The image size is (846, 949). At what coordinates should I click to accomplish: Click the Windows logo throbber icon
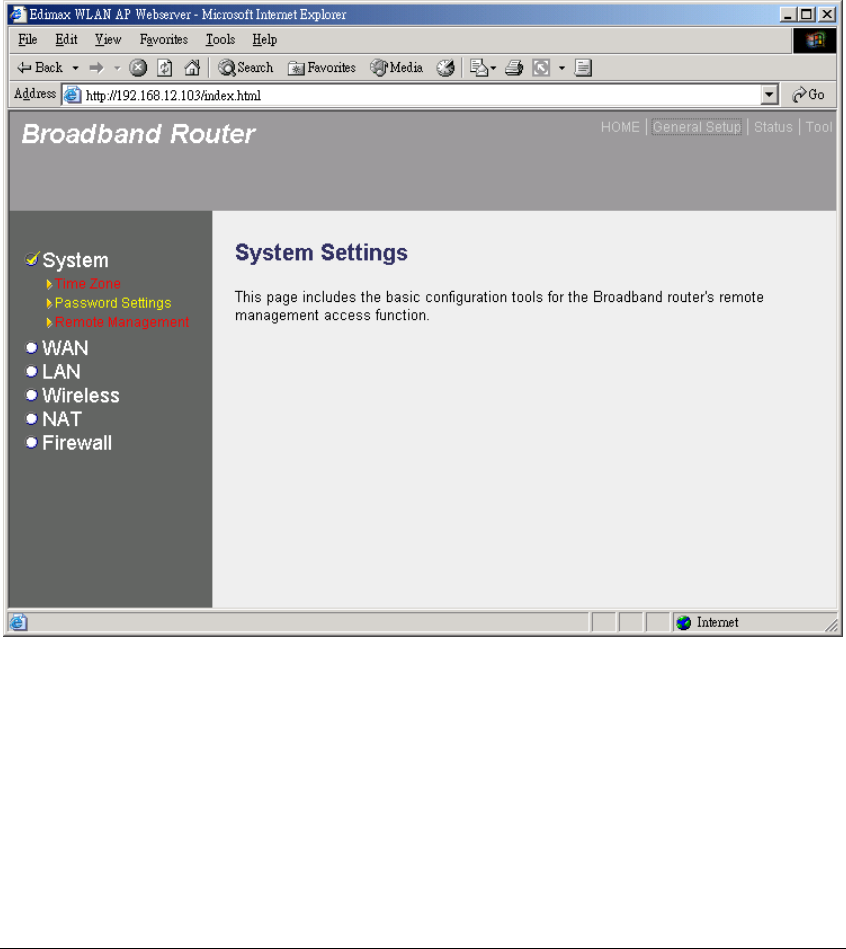pos(815,41)
